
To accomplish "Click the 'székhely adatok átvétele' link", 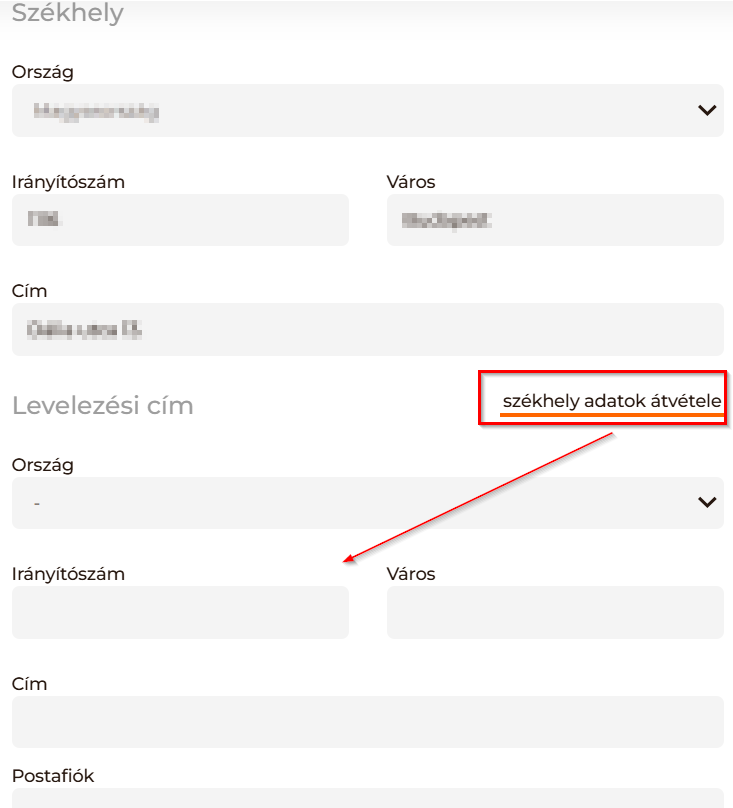I will (x=612, y=402).
